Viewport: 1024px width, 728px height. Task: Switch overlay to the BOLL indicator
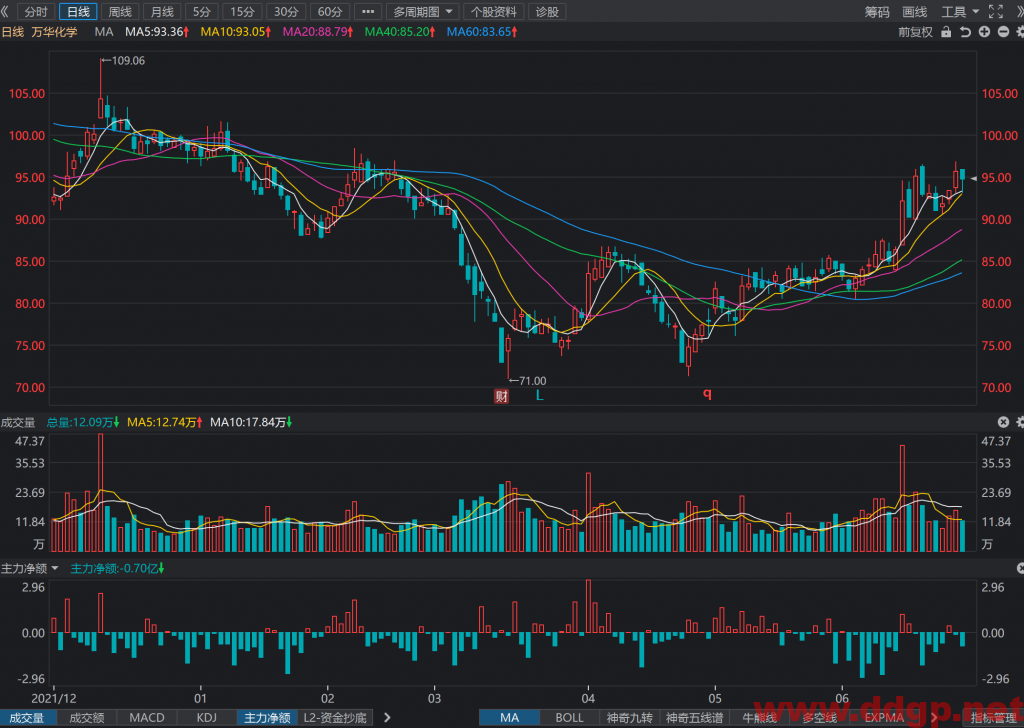(569, 718)
